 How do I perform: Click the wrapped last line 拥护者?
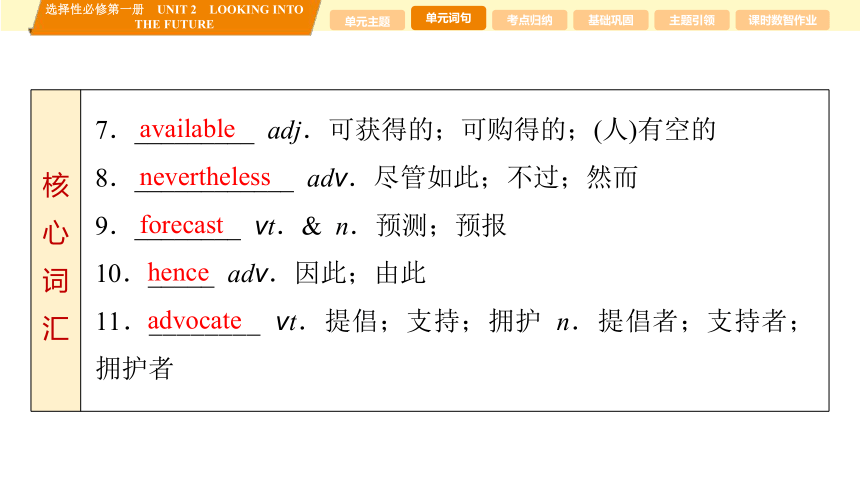pos(135,368)
